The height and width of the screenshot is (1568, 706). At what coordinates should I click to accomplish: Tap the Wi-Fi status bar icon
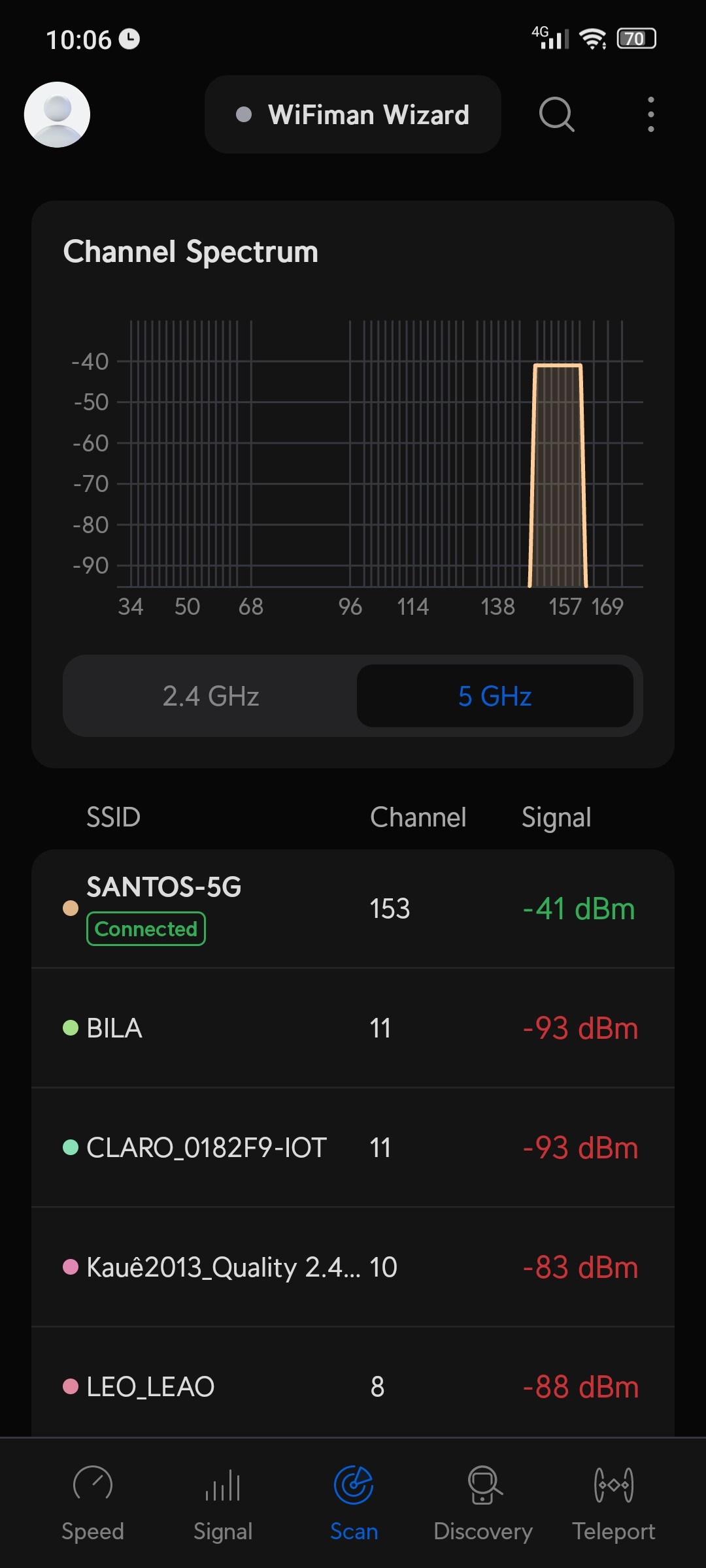click(593, 39)
